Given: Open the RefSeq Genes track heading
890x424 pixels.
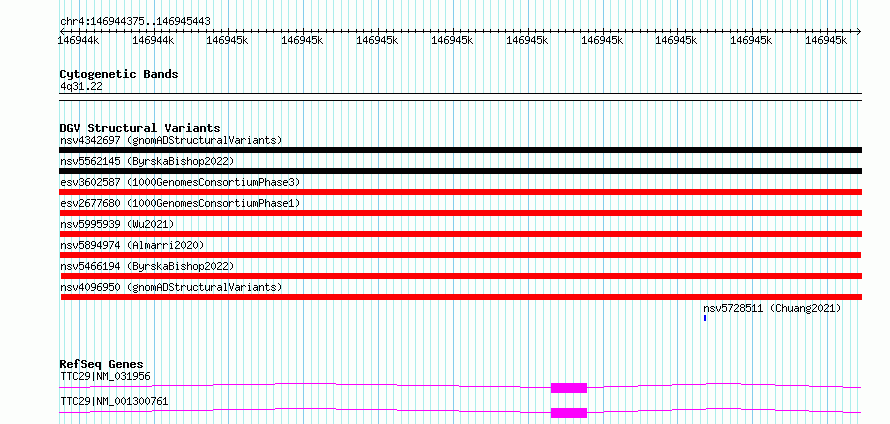Looking at the screenshot, I should (102, 364).
